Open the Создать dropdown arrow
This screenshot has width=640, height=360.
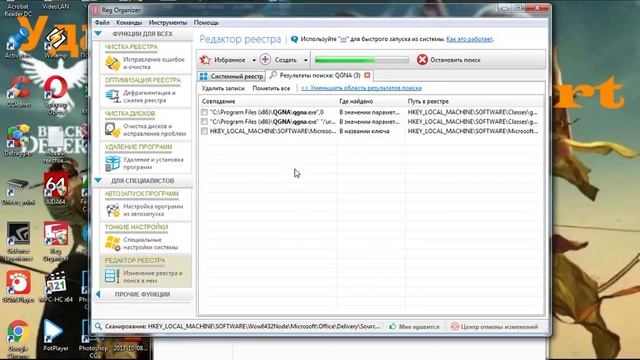pyautogui.click(x=305, y=60)
